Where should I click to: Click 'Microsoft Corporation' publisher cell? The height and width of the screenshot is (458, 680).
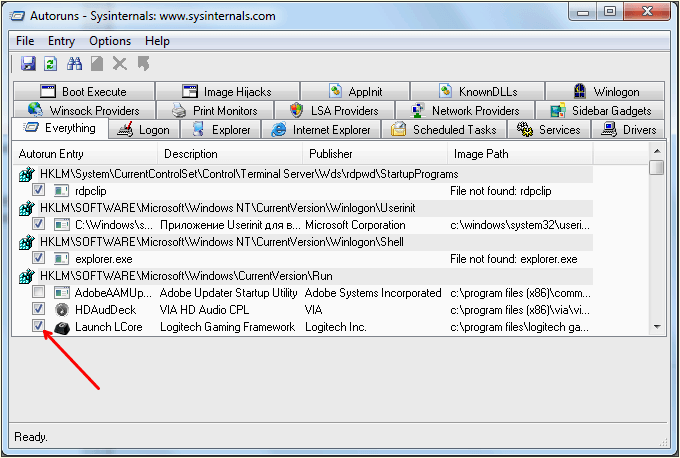pos(355,225)
